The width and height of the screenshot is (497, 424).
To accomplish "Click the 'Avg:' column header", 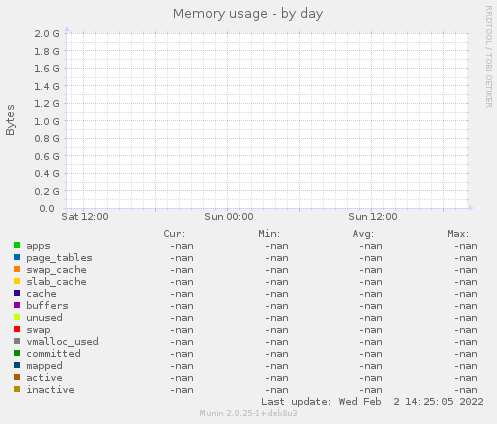I will coord(363,234).
